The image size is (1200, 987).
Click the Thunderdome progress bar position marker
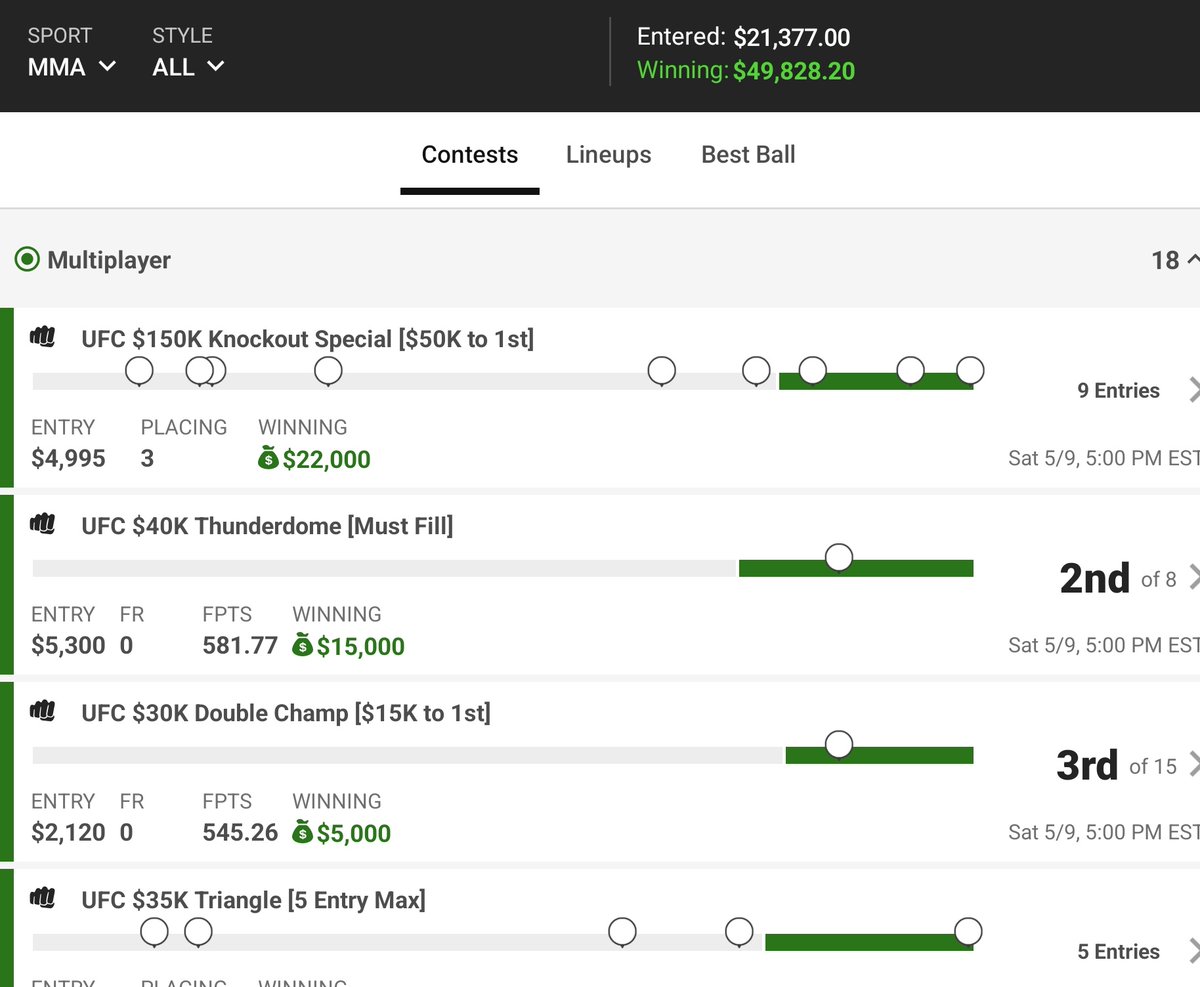tap(839, 557)
